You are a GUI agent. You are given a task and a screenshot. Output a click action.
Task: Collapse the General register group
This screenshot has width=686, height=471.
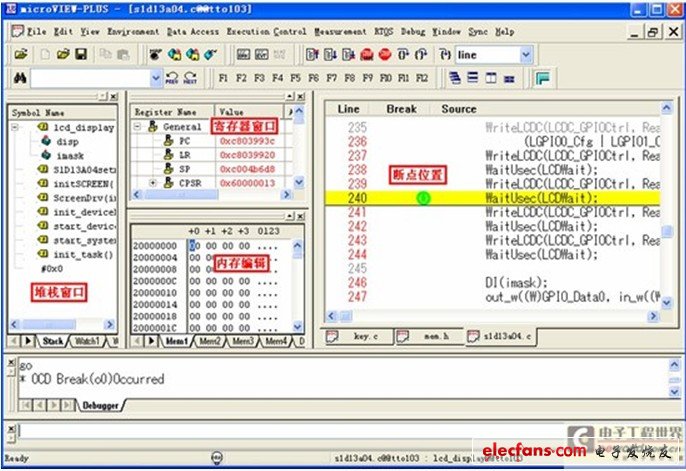tap(138, 127)
